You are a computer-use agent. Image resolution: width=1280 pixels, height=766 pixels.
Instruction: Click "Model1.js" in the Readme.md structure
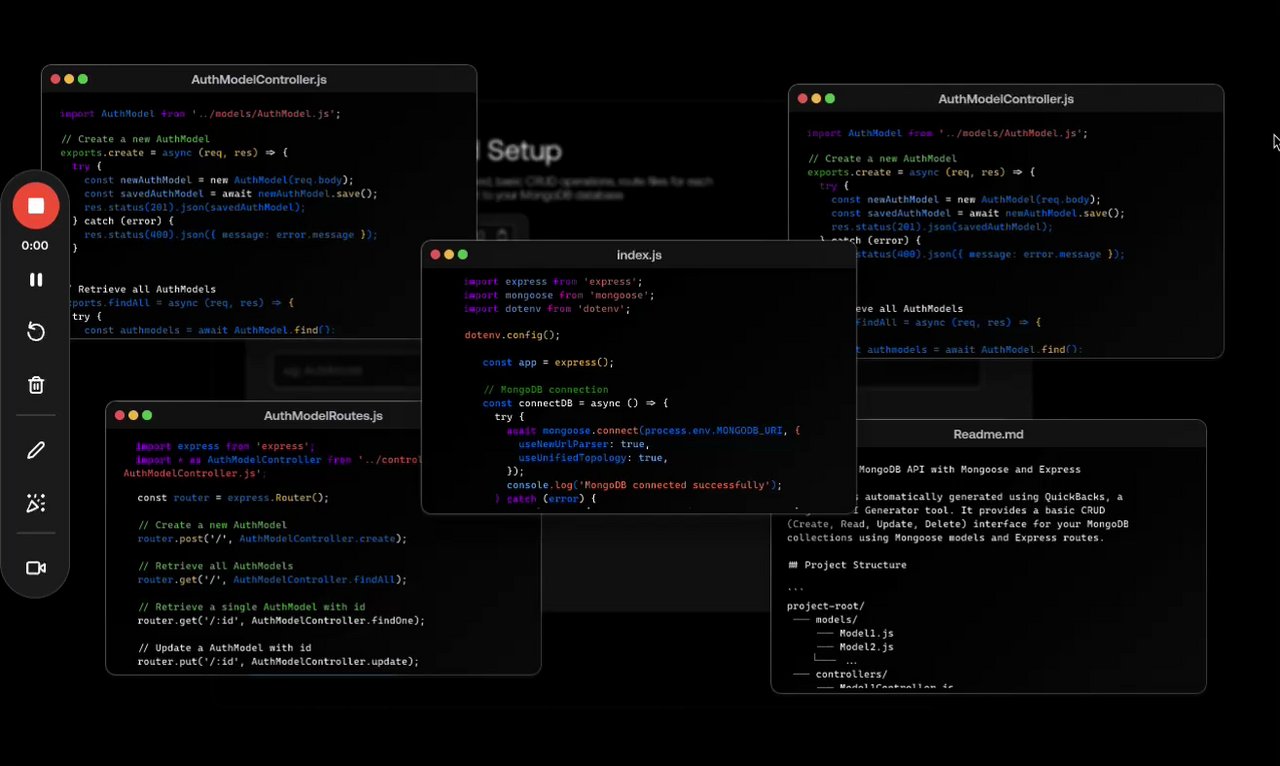coord(866,633)
